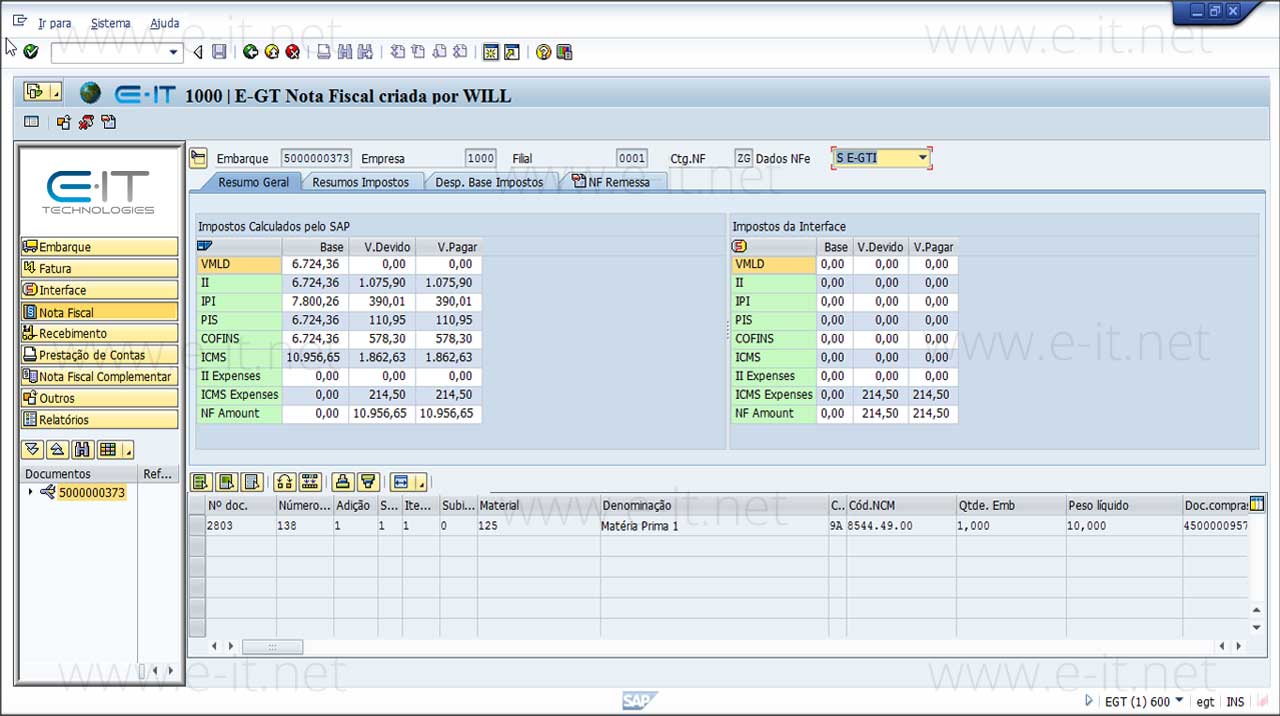Click the filter funnel icon in the grid toolbar

[x=368, y=481]
